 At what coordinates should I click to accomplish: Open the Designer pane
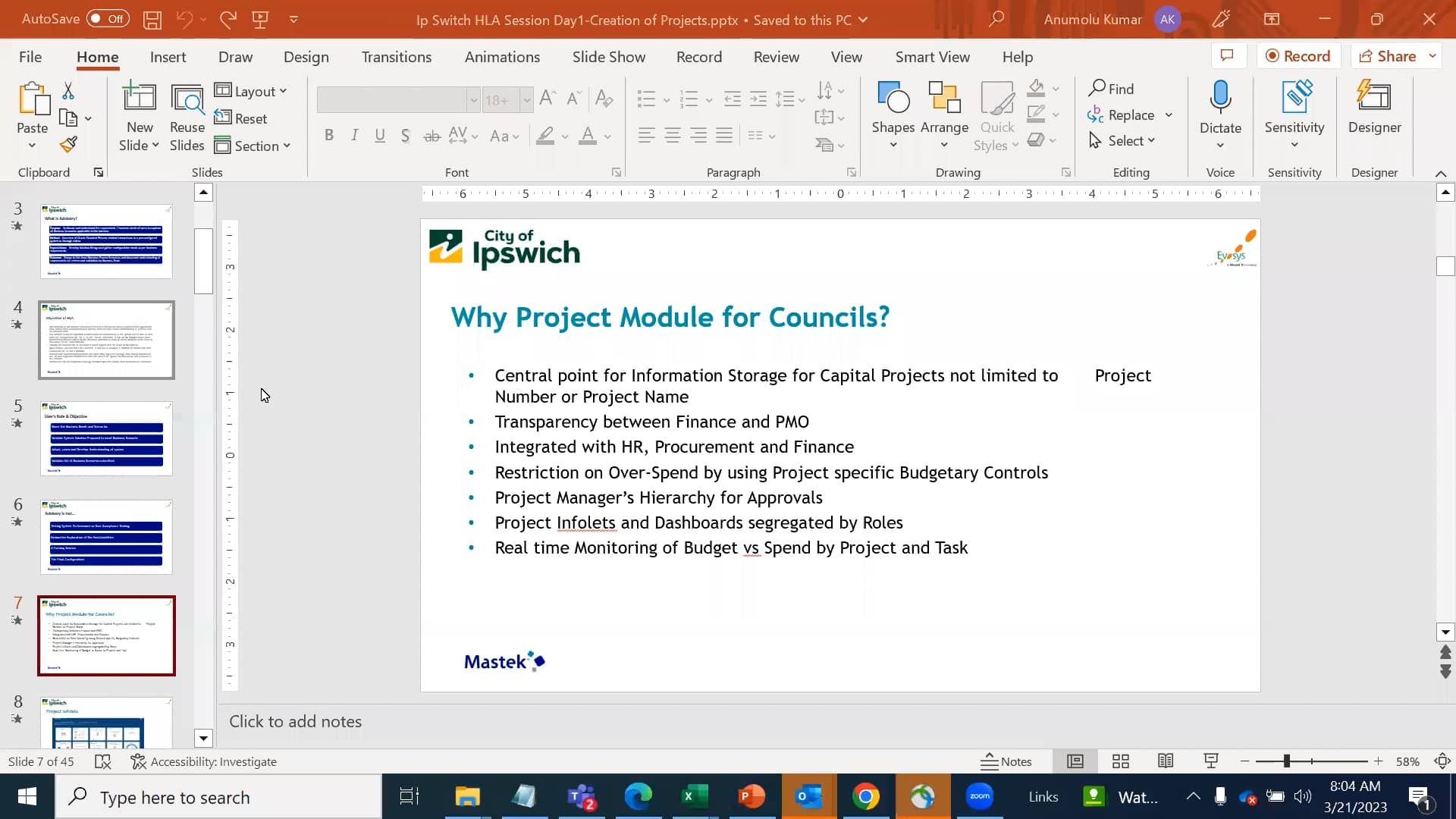click(1374, 108)
